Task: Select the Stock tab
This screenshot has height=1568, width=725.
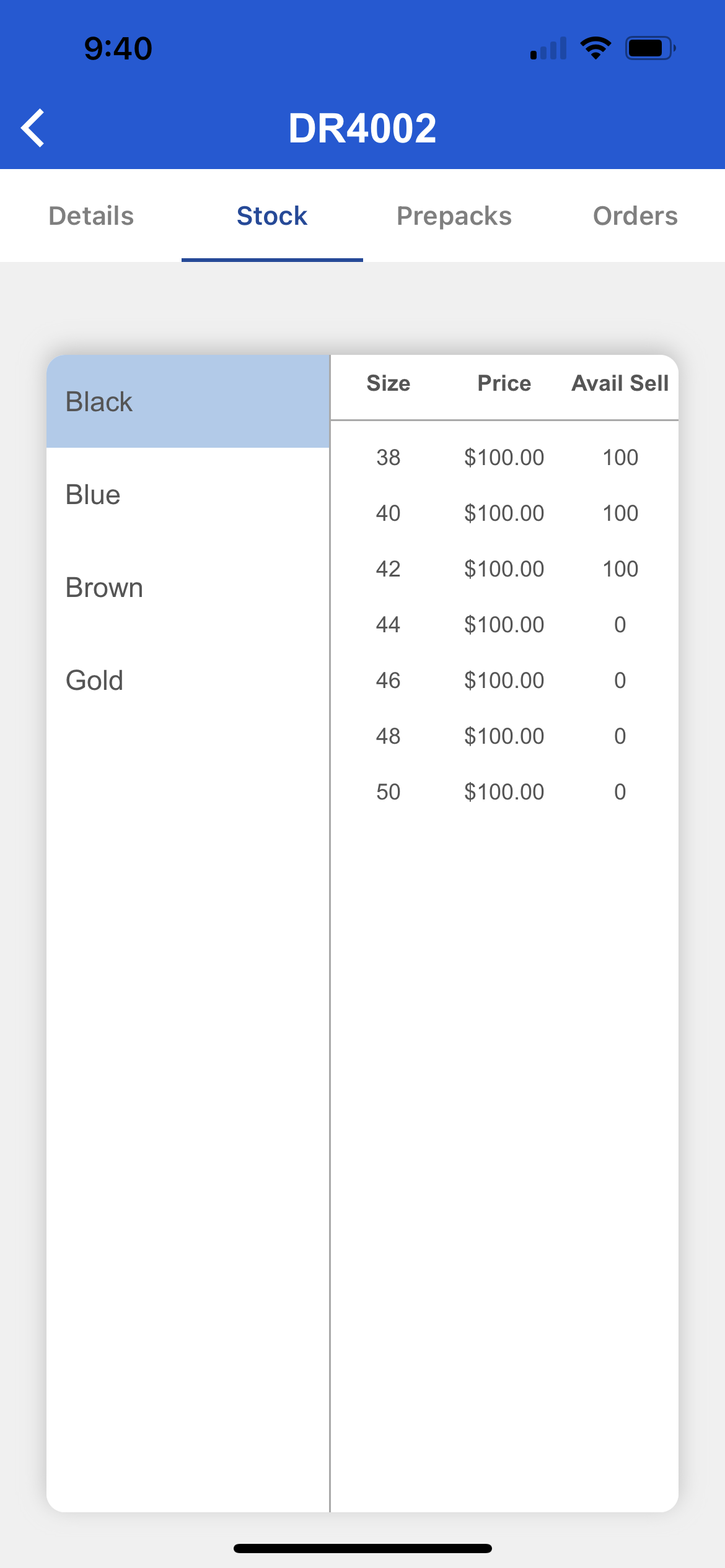Action: tap(272, 216)
